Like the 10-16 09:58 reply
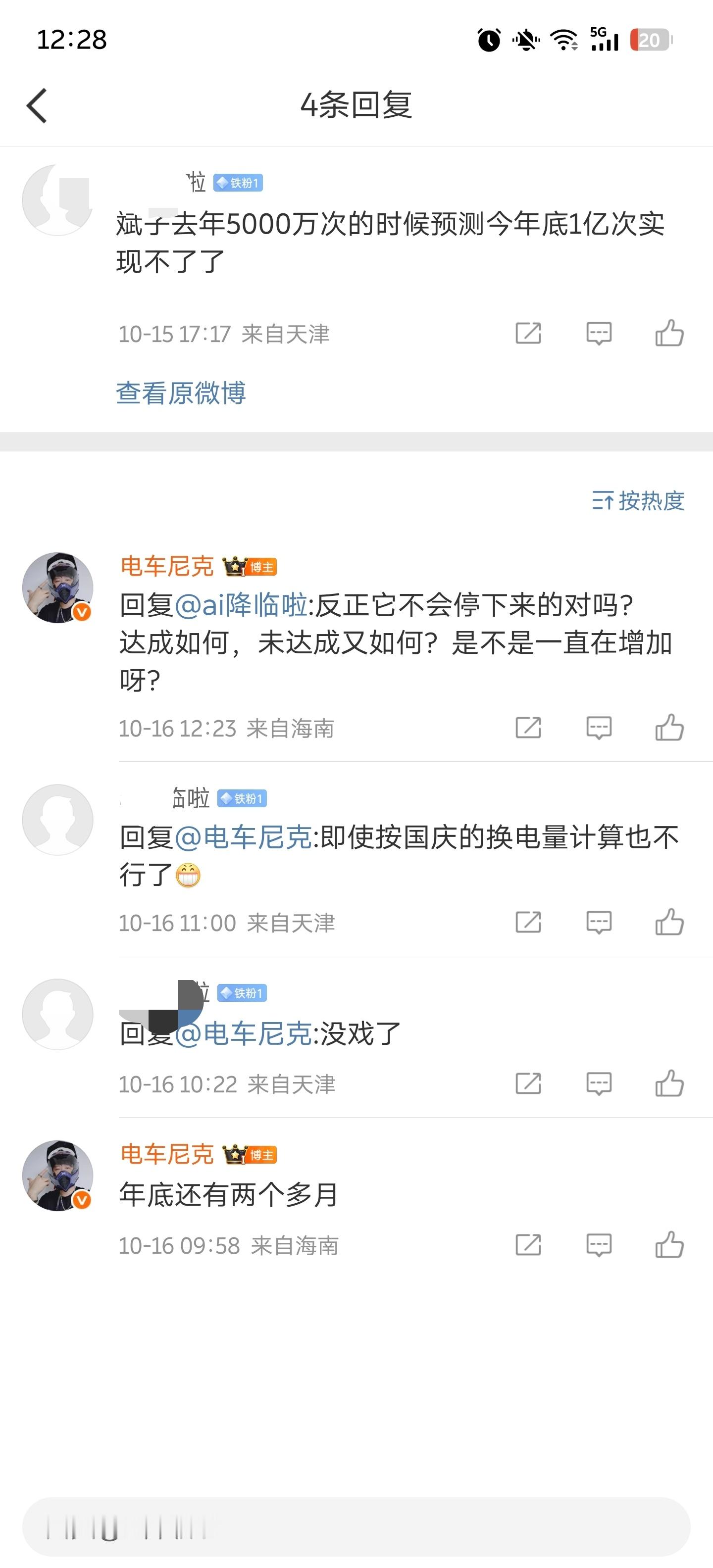Image resolution: width=713 pixels, height=1568 pixels. 669,1245
